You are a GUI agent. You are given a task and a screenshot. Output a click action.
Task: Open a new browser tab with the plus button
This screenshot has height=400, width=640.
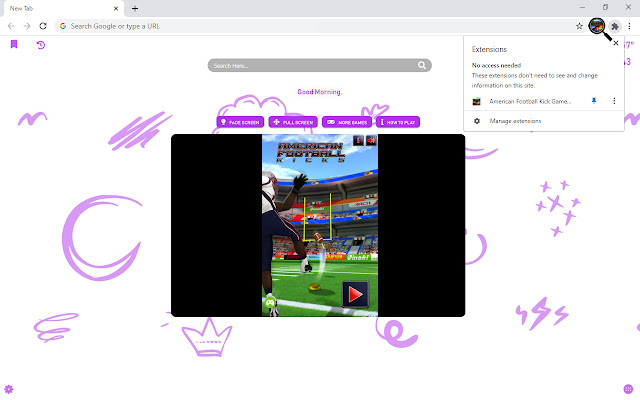(x=135, y=8)
